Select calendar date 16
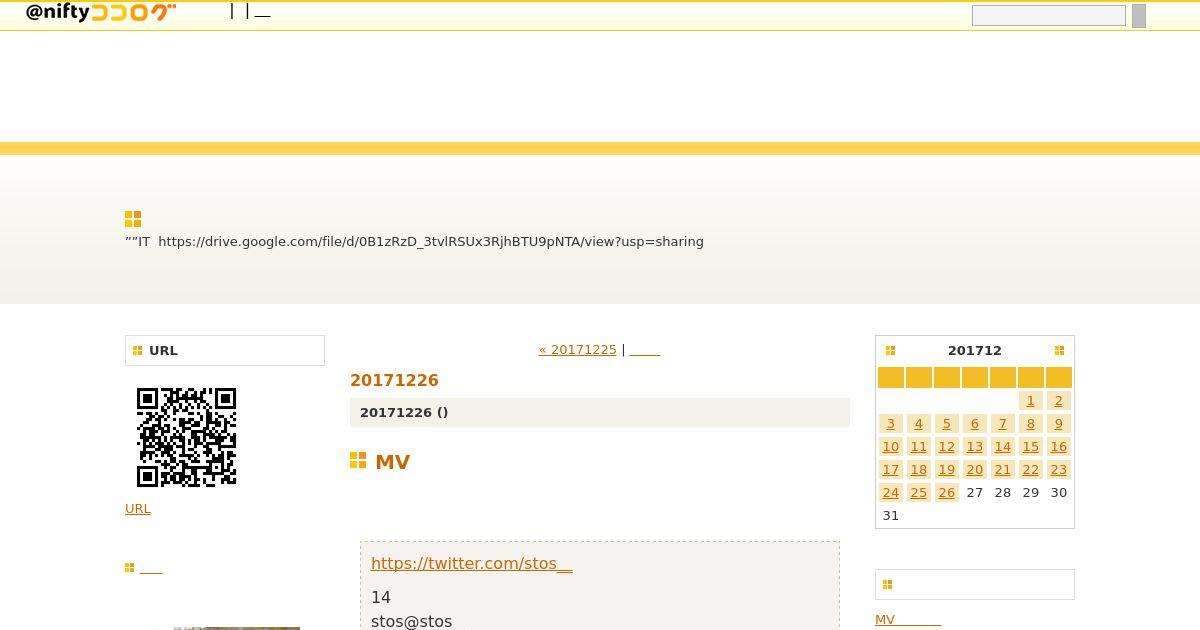The image size is (1200, 630). [x=1058, y=446]
